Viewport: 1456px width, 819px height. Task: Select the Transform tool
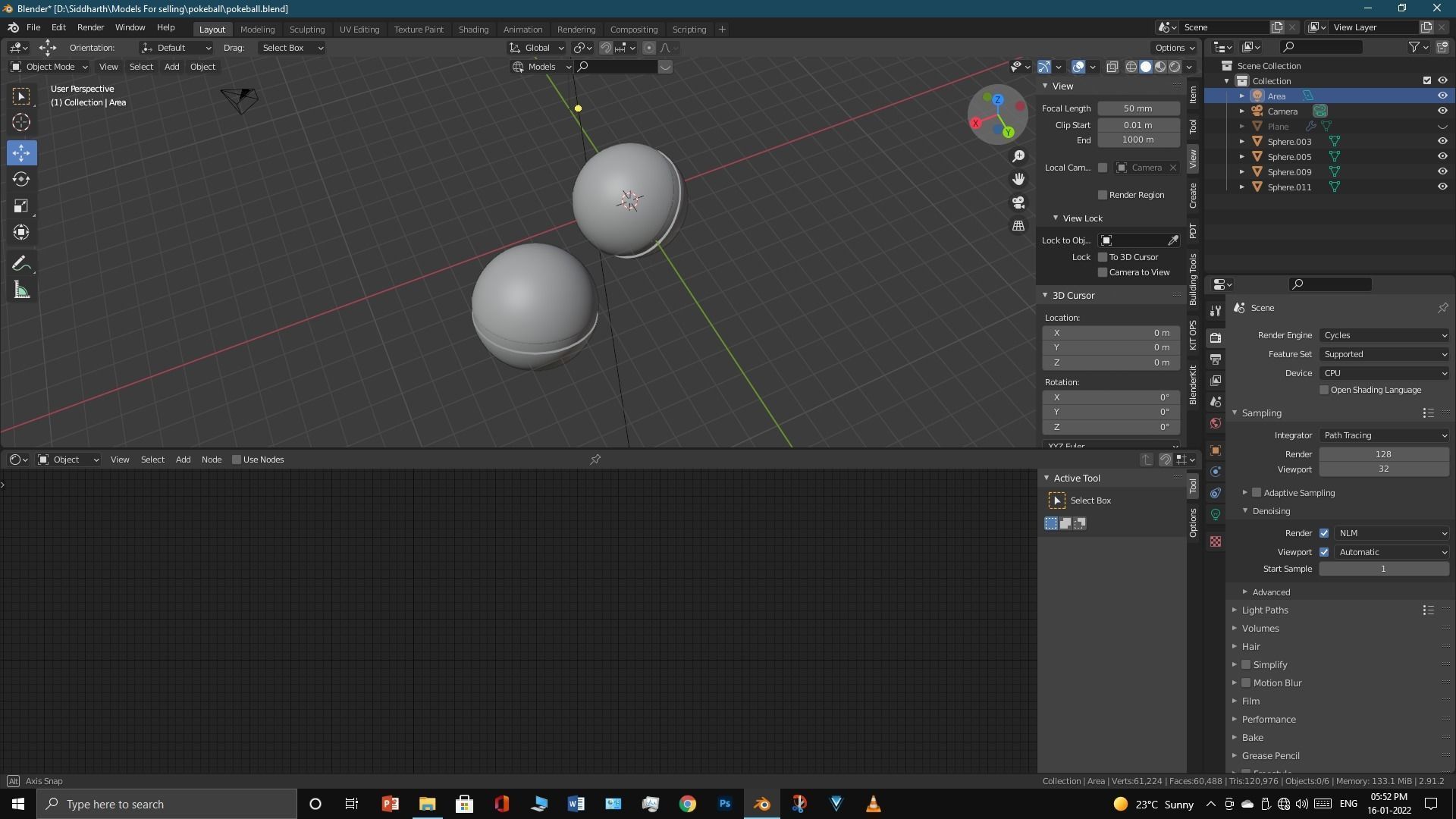pyautogui.click(x=21, y=232)
